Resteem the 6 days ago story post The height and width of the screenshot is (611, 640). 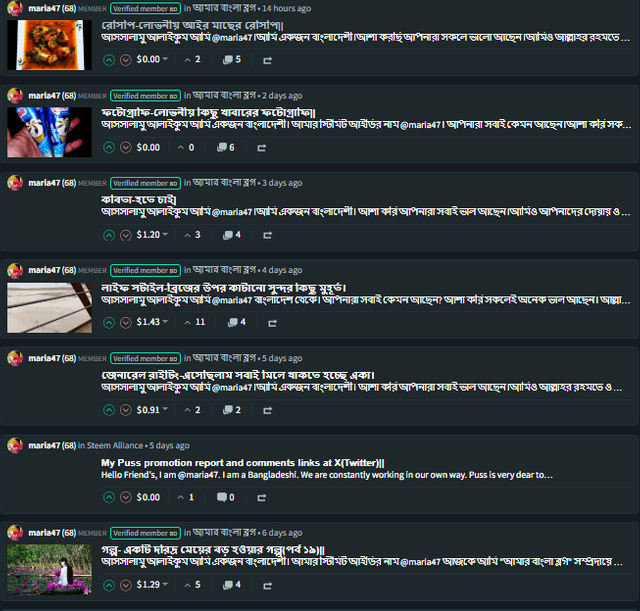click(x=267, y=586)
